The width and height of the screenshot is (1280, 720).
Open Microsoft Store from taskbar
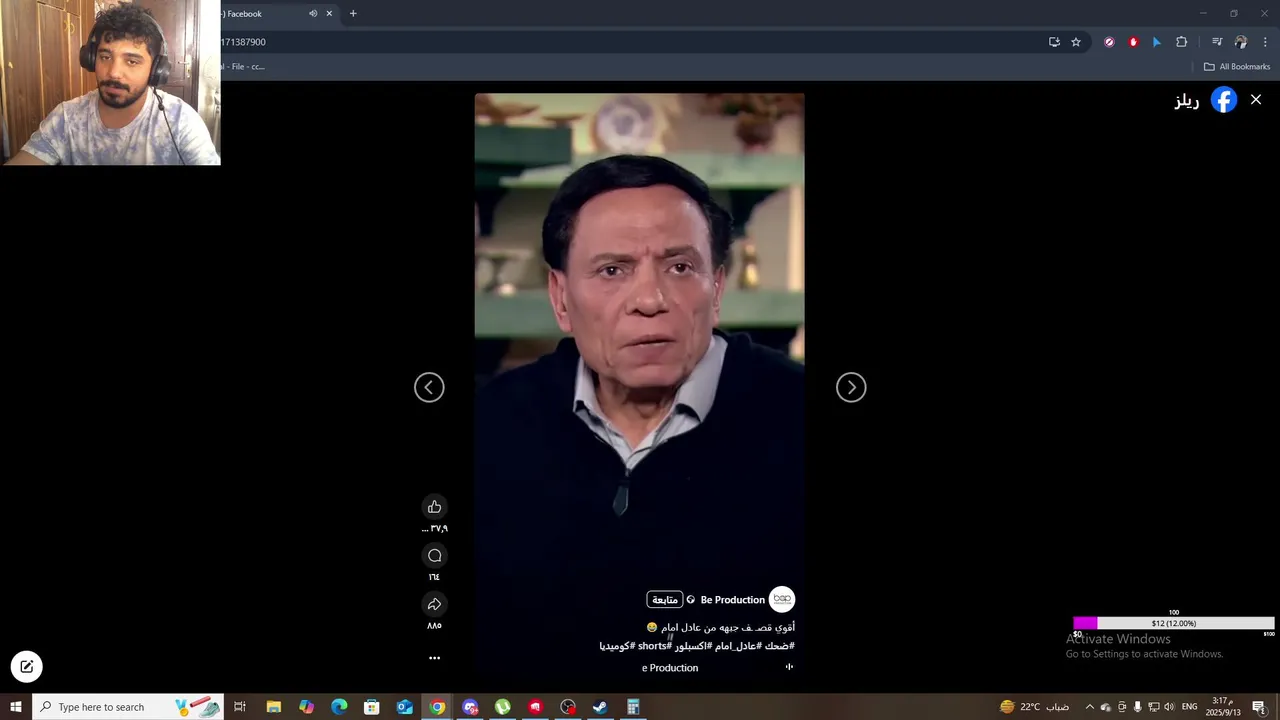click(x=372, y=707)
